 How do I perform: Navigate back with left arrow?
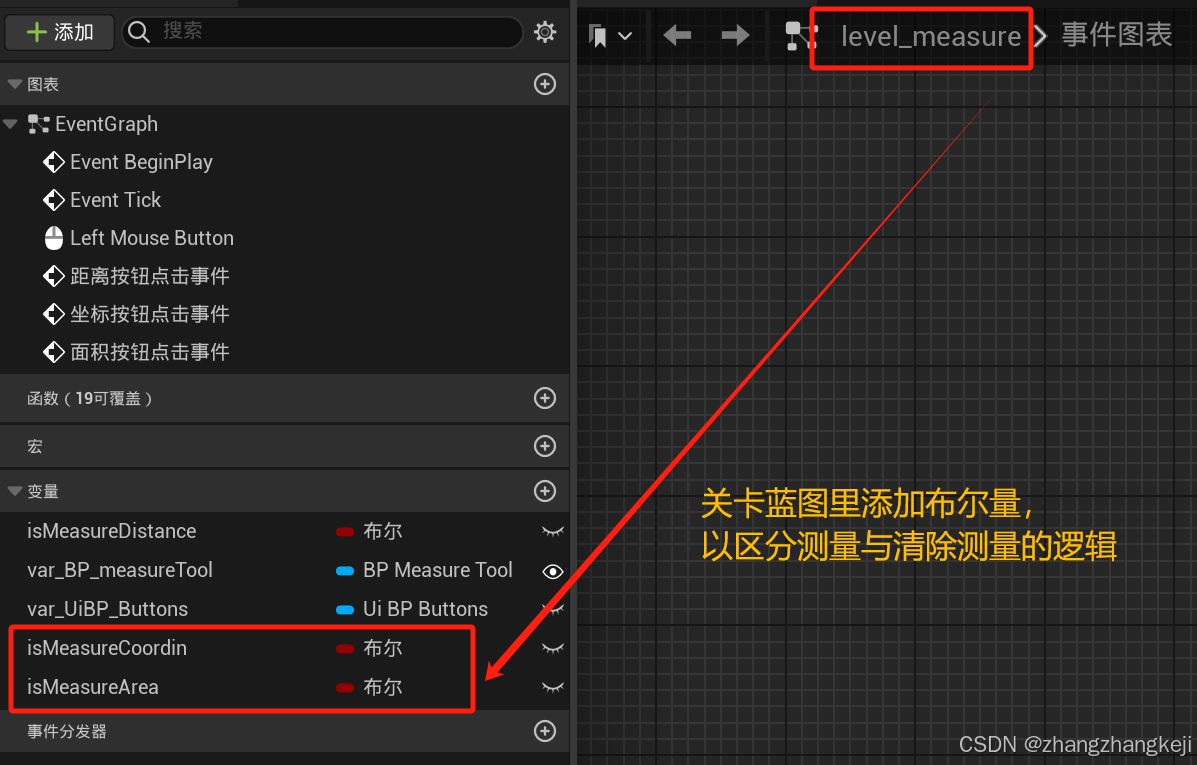coord(677,34)
